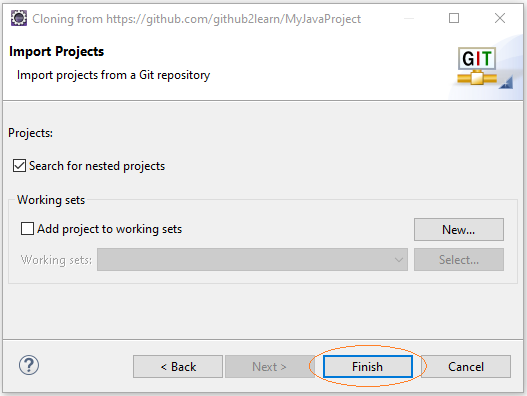Click the Import Projects heading
Image resolution: width=527 pixels, height=396 pixels.
click(56, 51)
